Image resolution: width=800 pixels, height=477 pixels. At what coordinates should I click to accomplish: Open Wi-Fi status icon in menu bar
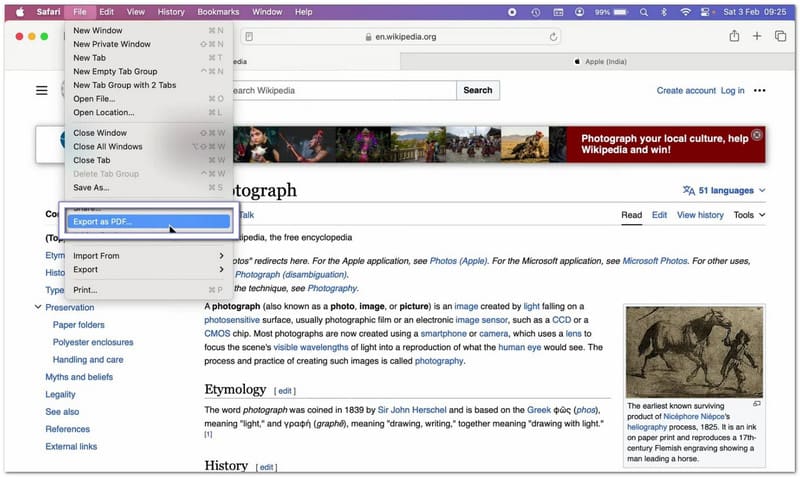(x=685, y=12)
